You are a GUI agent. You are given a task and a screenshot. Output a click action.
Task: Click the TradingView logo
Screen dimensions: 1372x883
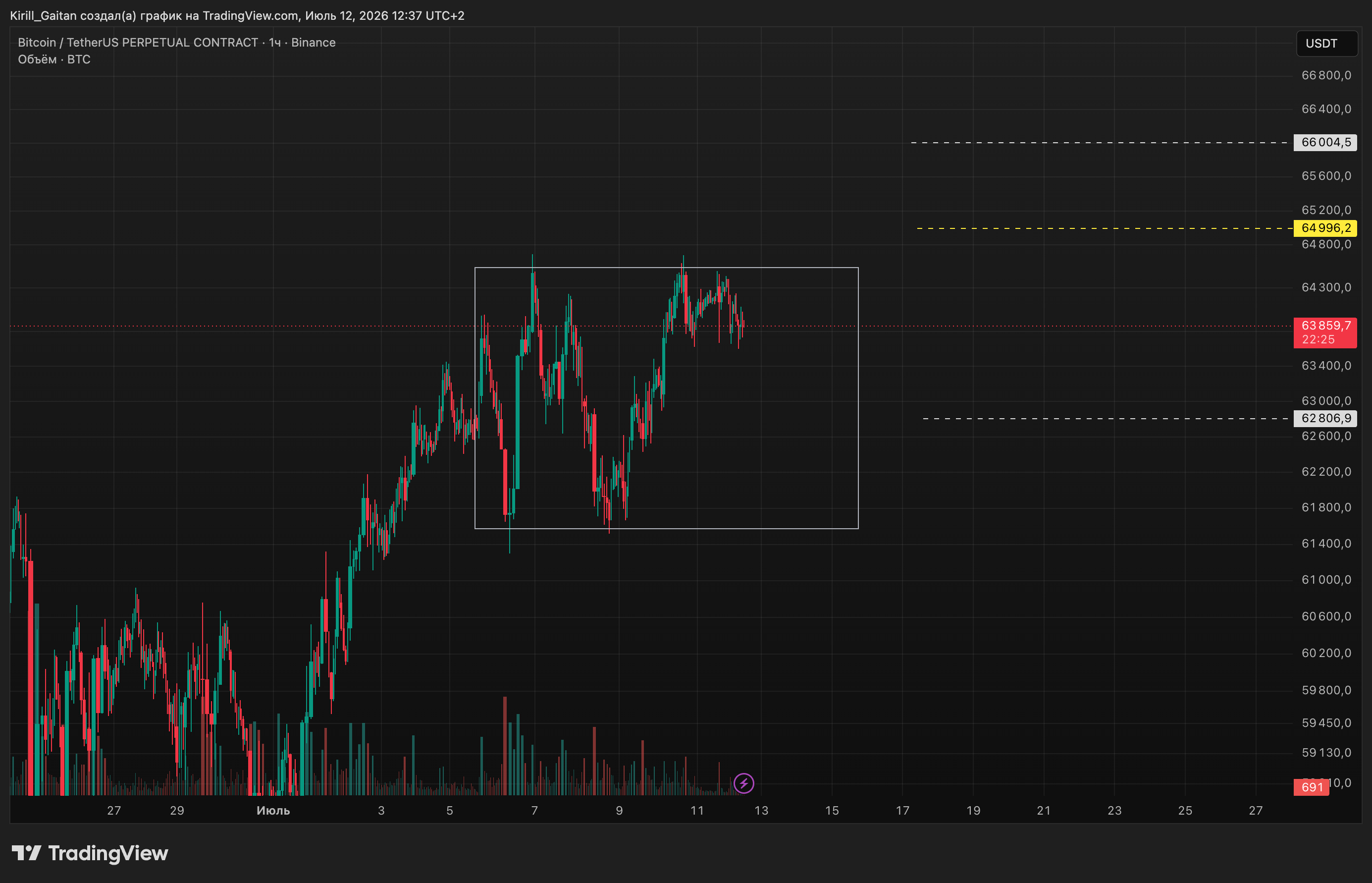[90, 853]
